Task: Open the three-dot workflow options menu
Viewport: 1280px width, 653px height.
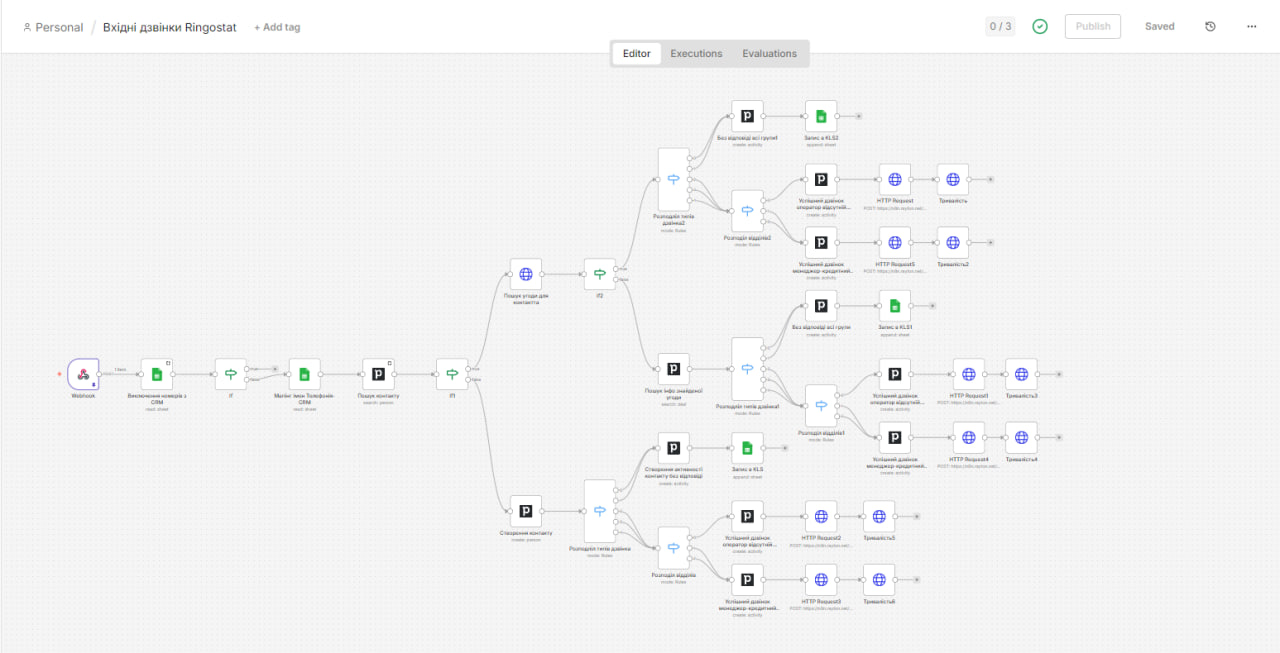Action: click(x=1251, y=26)
